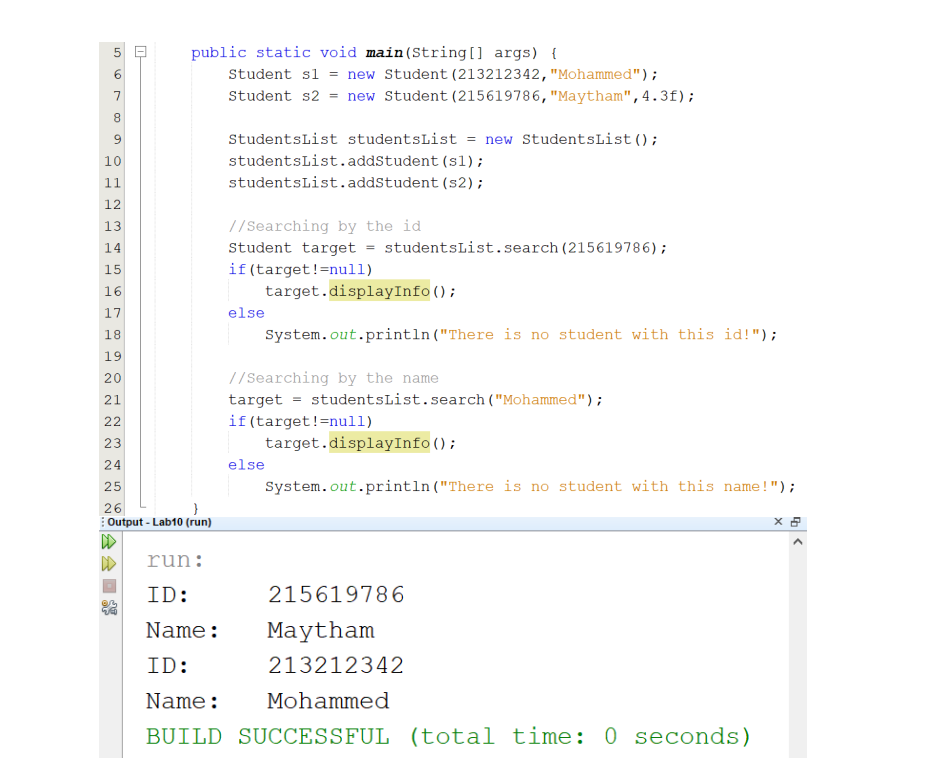930x779 pixels.
Task: Click the green rerun arrow second from top
Action: click(108, 563)
